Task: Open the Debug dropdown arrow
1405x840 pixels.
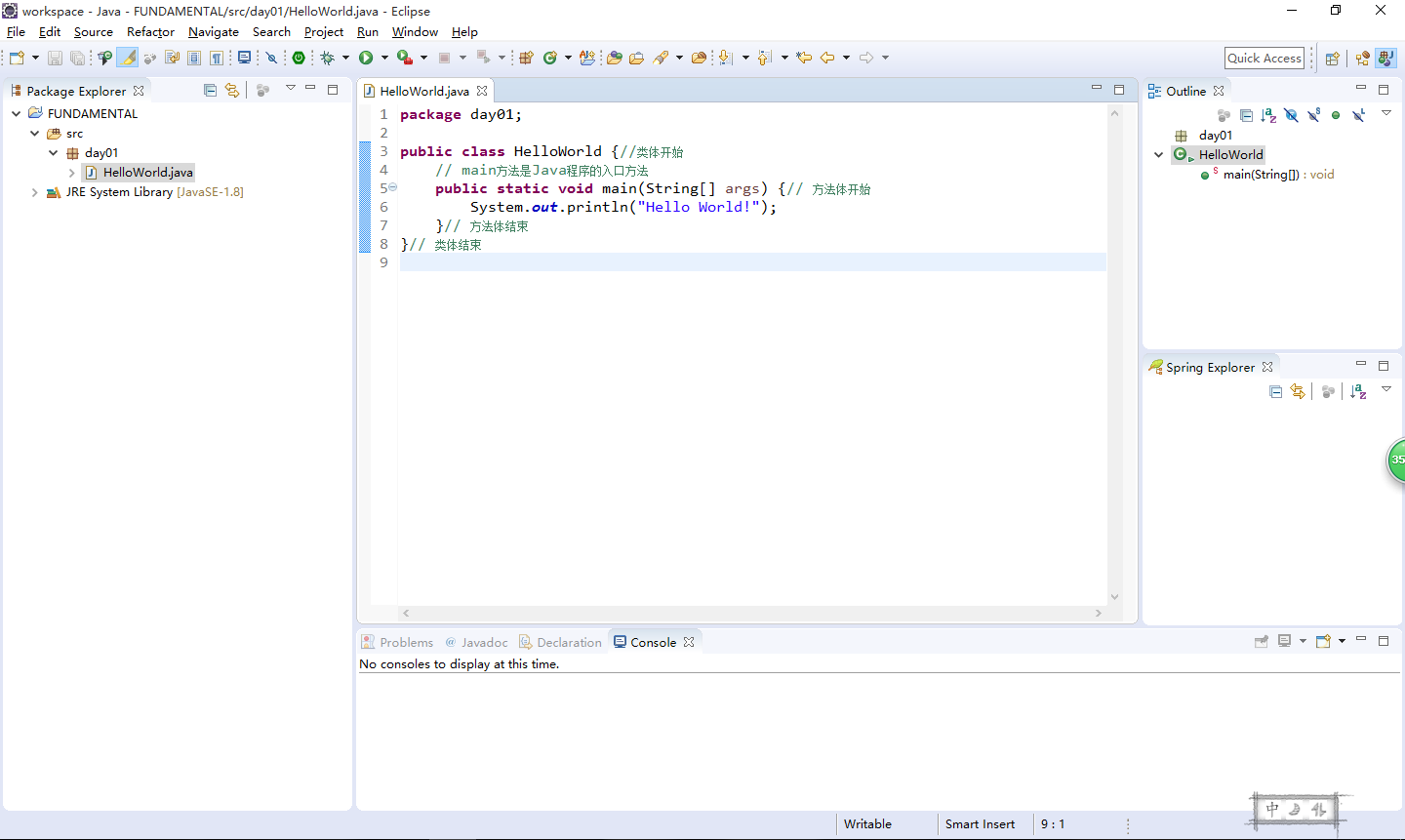Action: 345,58
